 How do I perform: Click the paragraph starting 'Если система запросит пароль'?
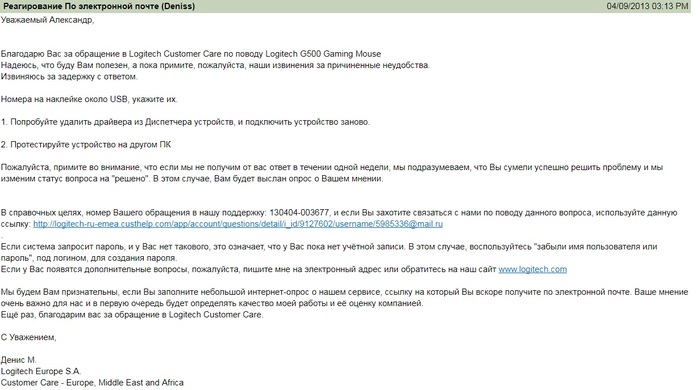click(x=329, y=252)
